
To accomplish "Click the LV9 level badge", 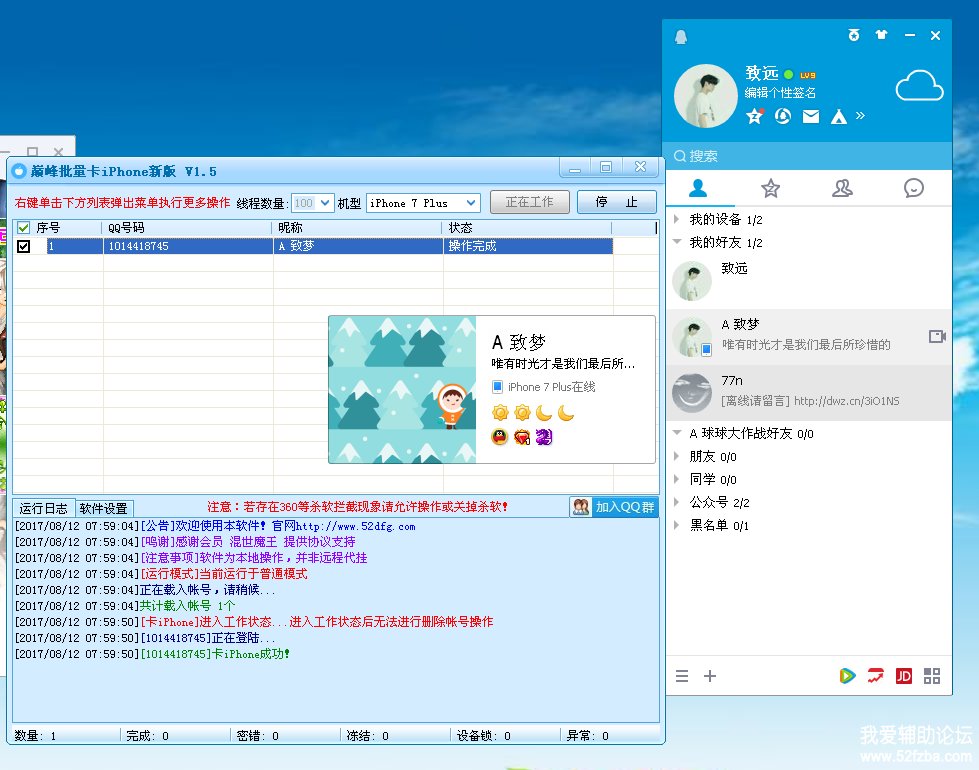I will pos(807,75).
